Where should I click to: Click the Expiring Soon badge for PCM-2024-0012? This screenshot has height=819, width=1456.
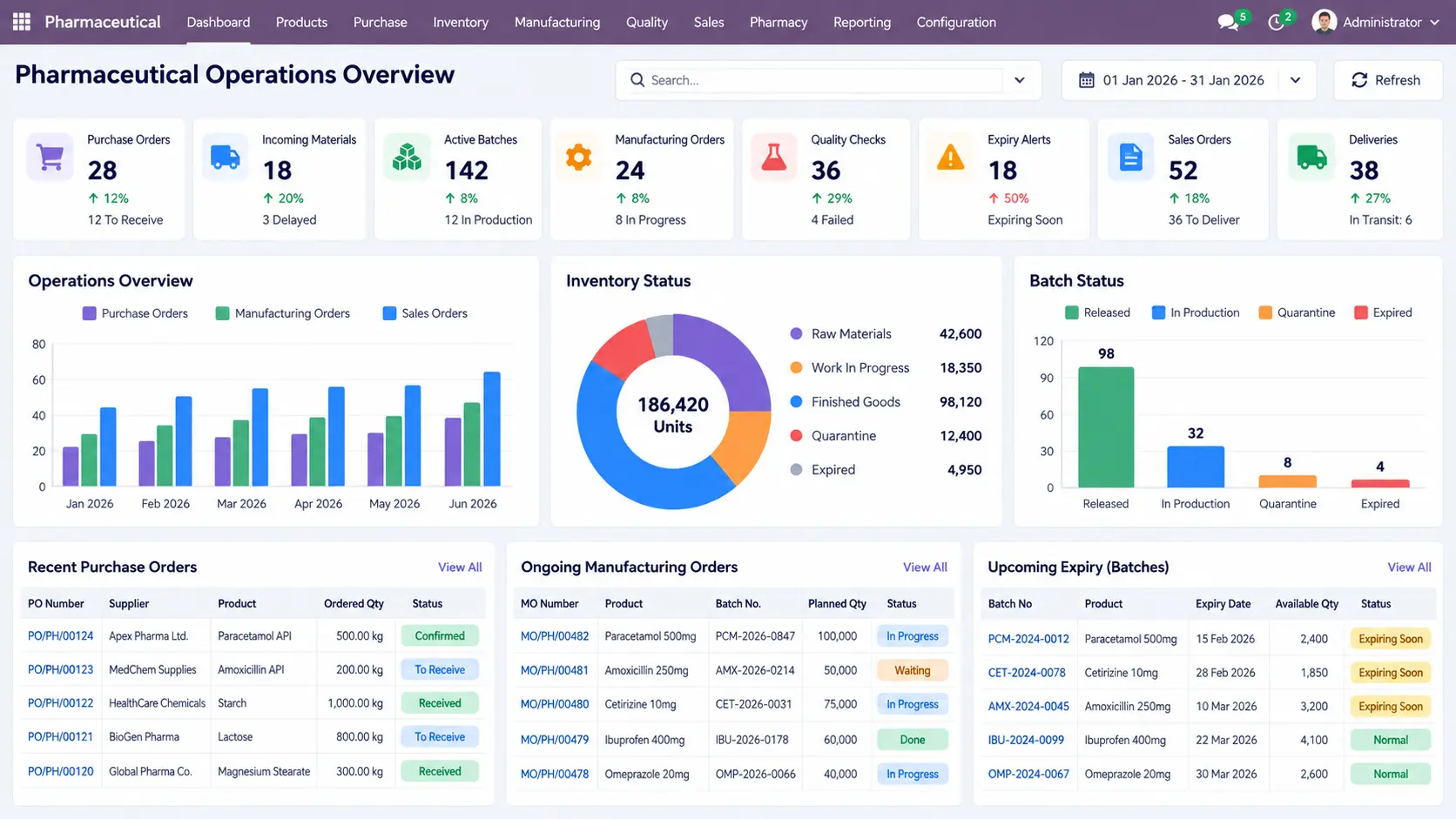pyautogui.click(x=1390, y=639)
